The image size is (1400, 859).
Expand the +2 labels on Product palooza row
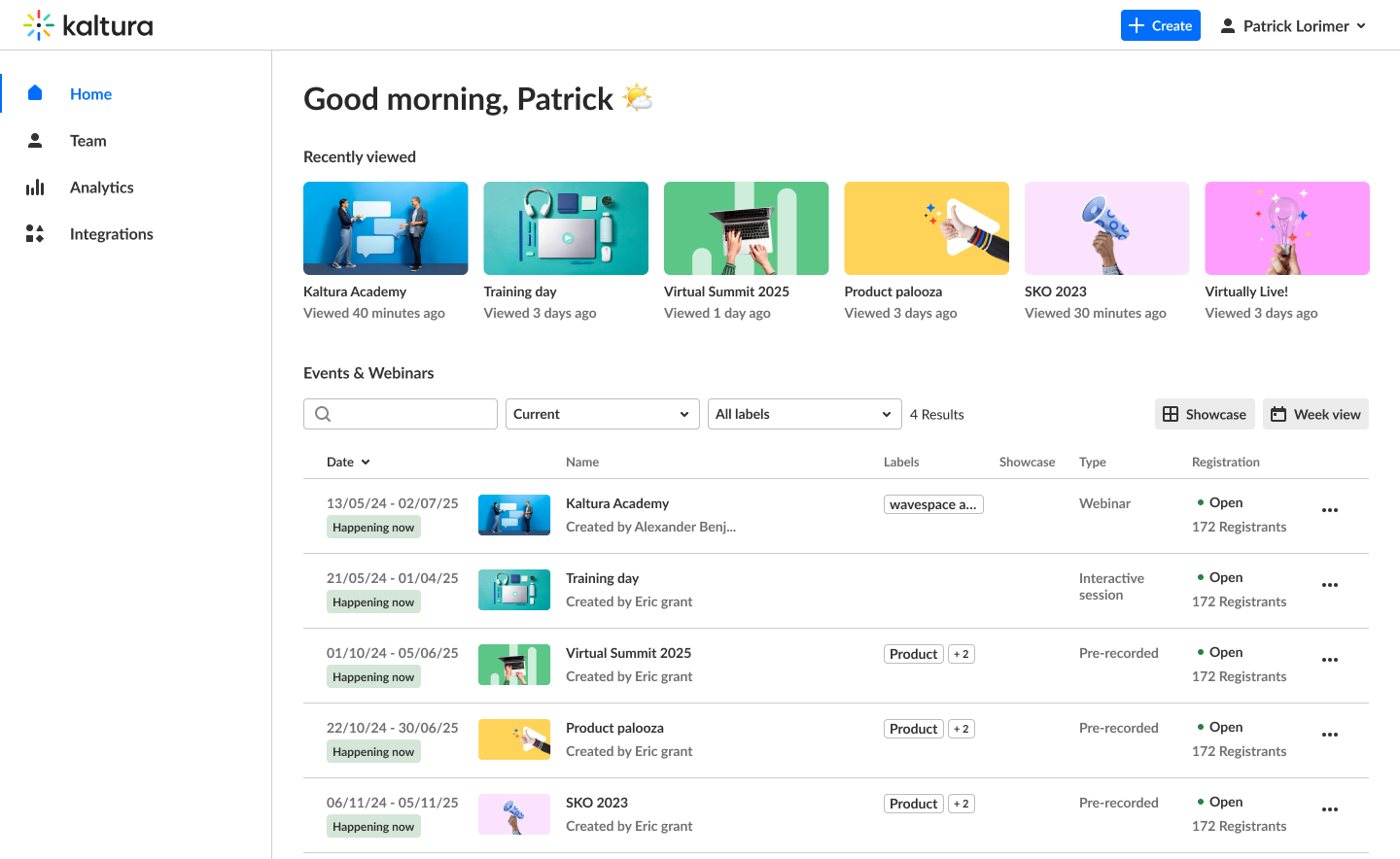pyautogui.click(x=962, y=729)
